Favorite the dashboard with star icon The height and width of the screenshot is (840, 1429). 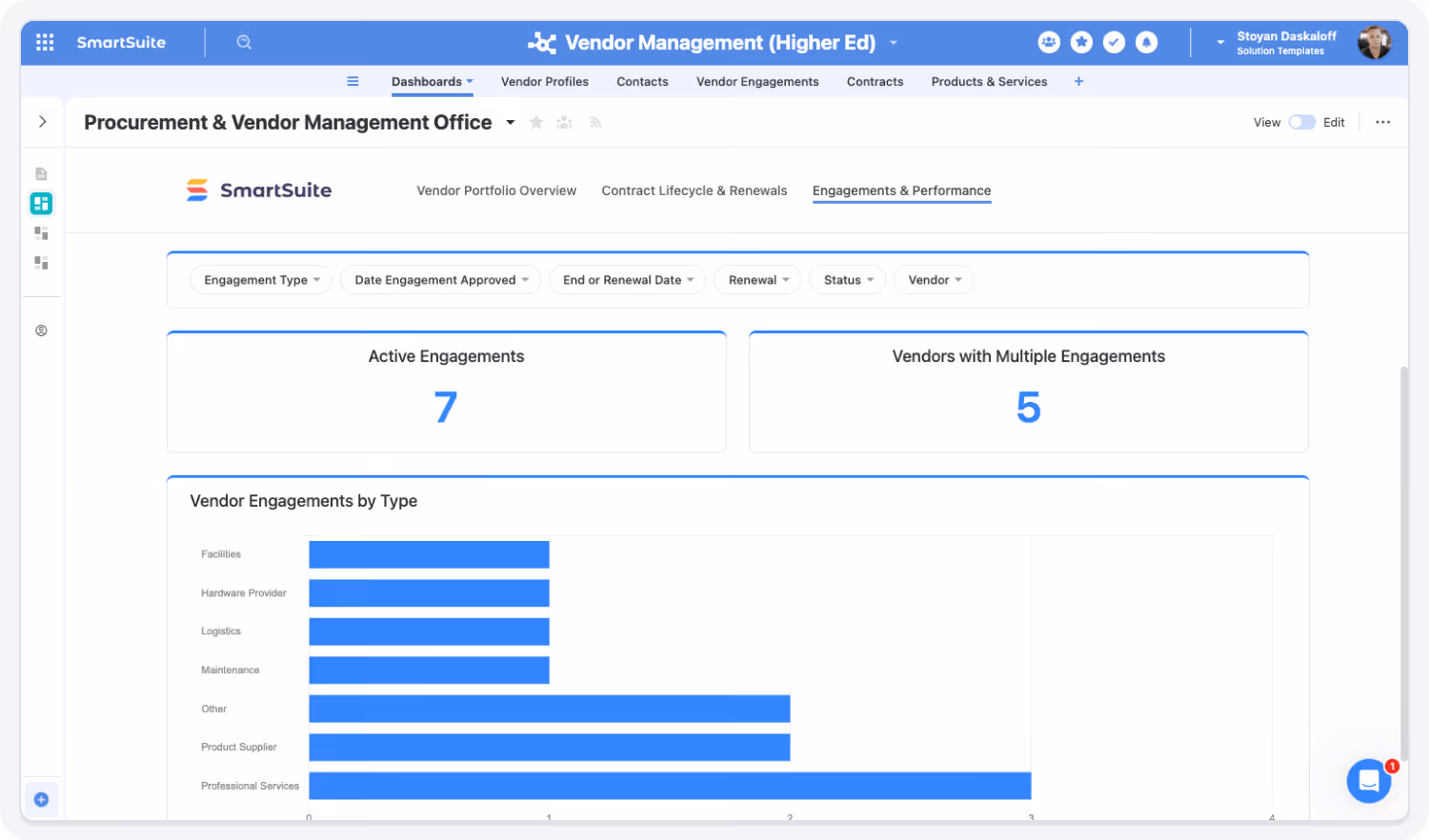[x=536, y=122]
